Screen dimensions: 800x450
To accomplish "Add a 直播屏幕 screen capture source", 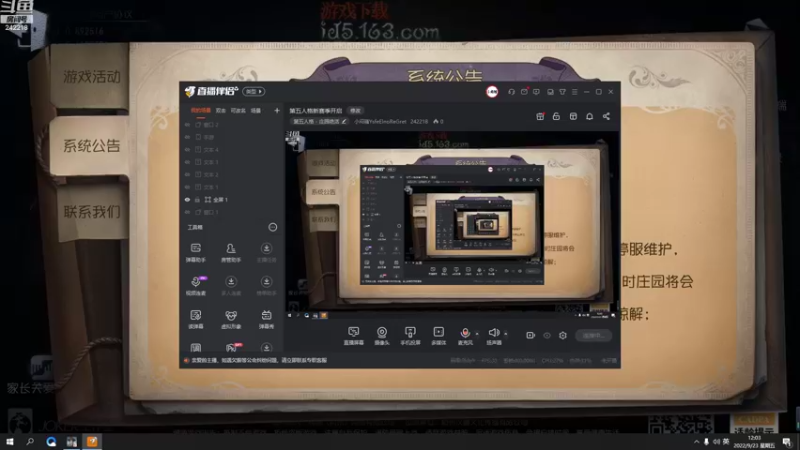I will tap(353, 336).
